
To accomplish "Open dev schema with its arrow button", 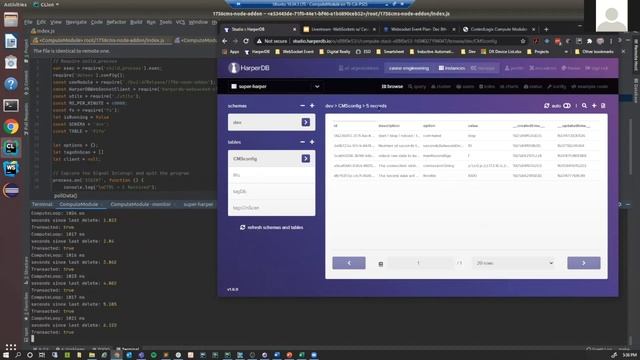I will [x=306, y=122].
